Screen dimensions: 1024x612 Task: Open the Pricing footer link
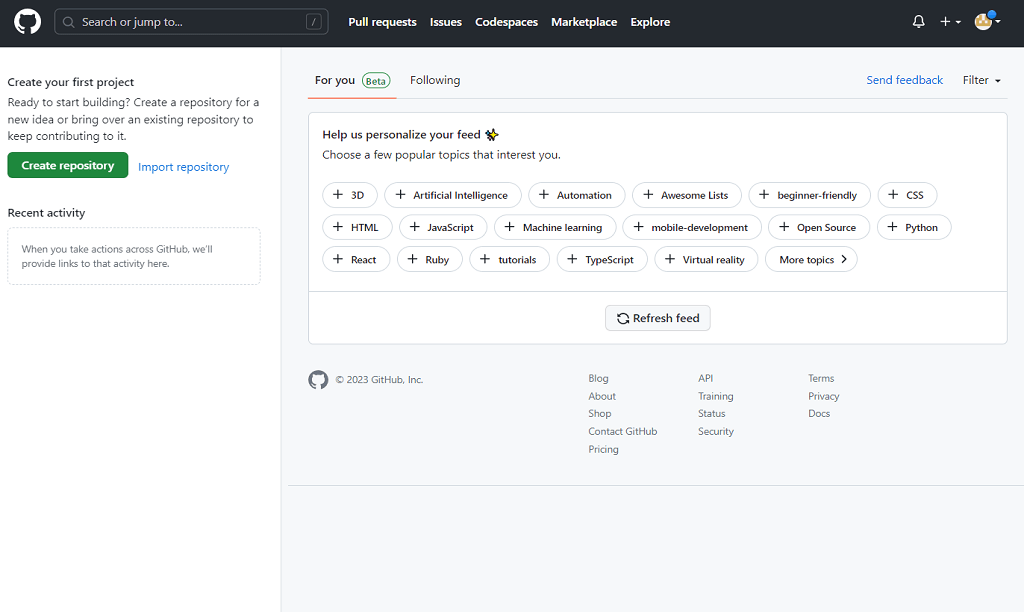(x=603, y=449)
